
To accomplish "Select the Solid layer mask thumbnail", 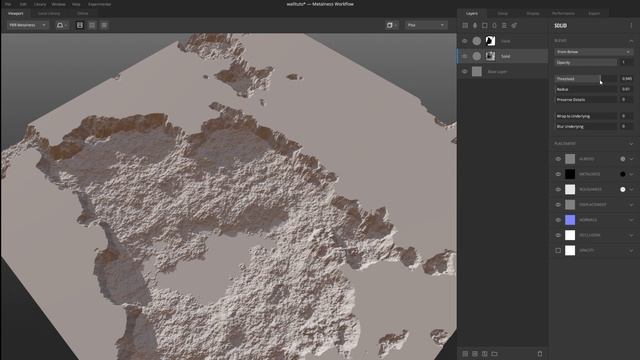I will click(490, 56).
